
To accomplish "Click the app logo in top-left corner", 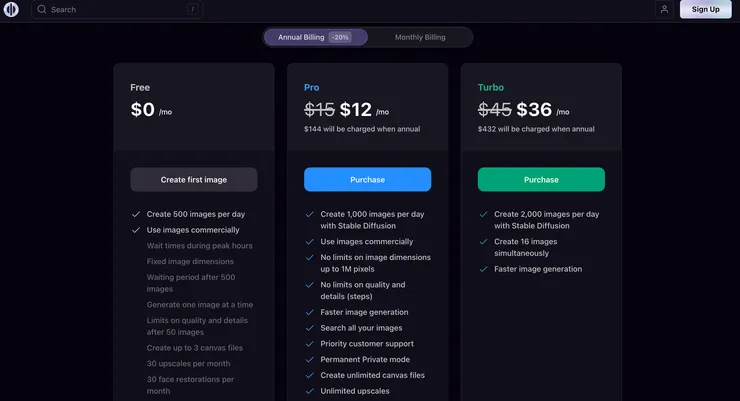I will 12,10.
